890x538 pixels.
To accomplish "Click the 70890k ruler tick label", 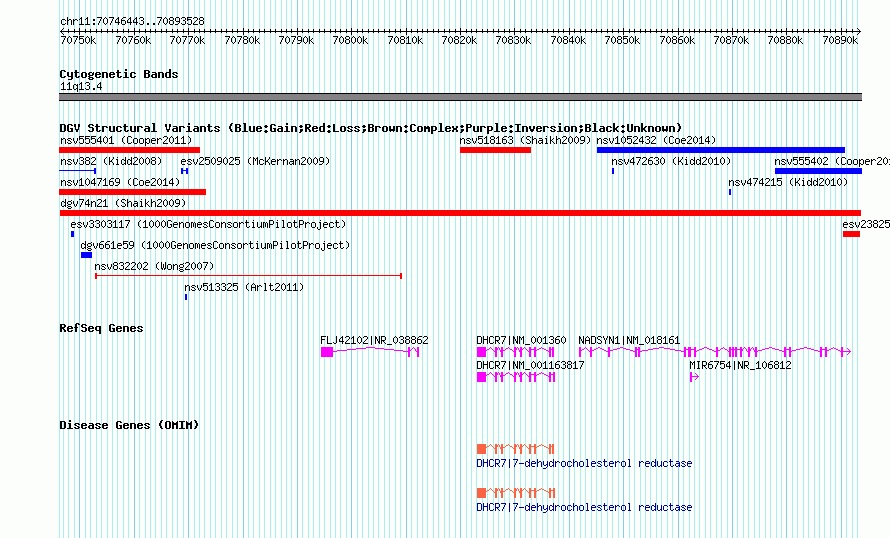I will coord(840,40).
